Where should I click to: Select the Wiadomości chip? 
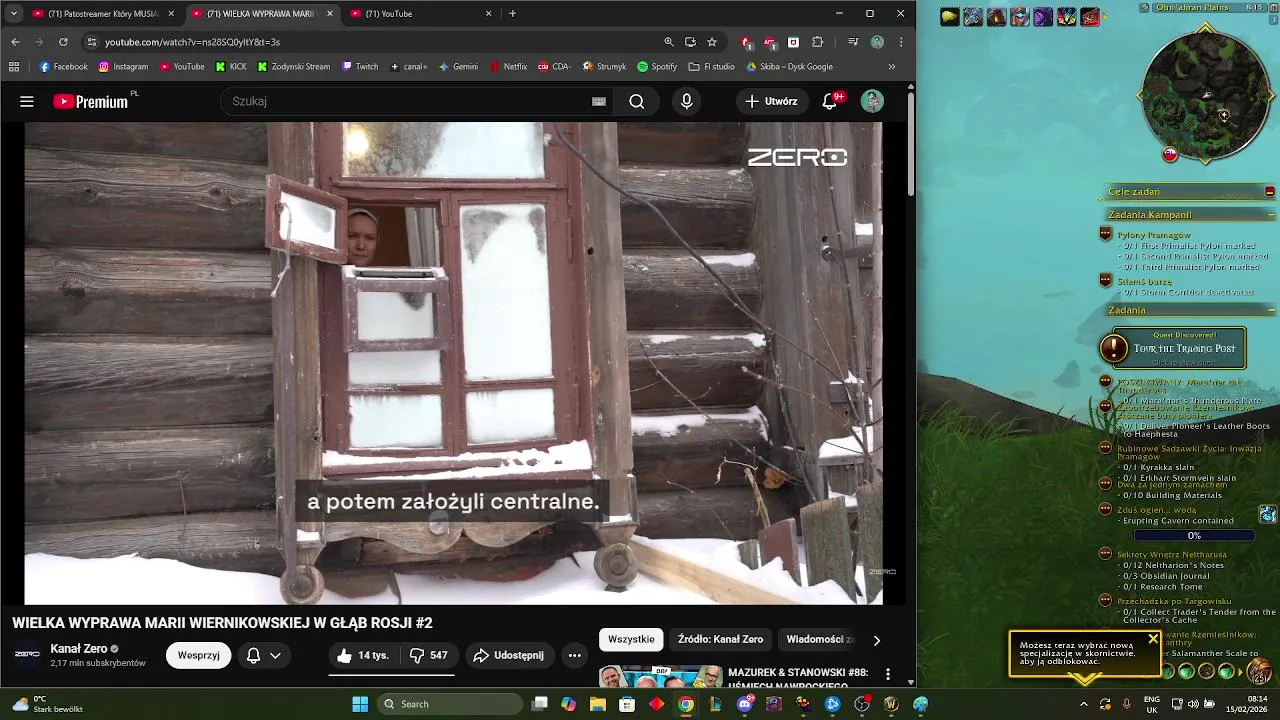819,639
